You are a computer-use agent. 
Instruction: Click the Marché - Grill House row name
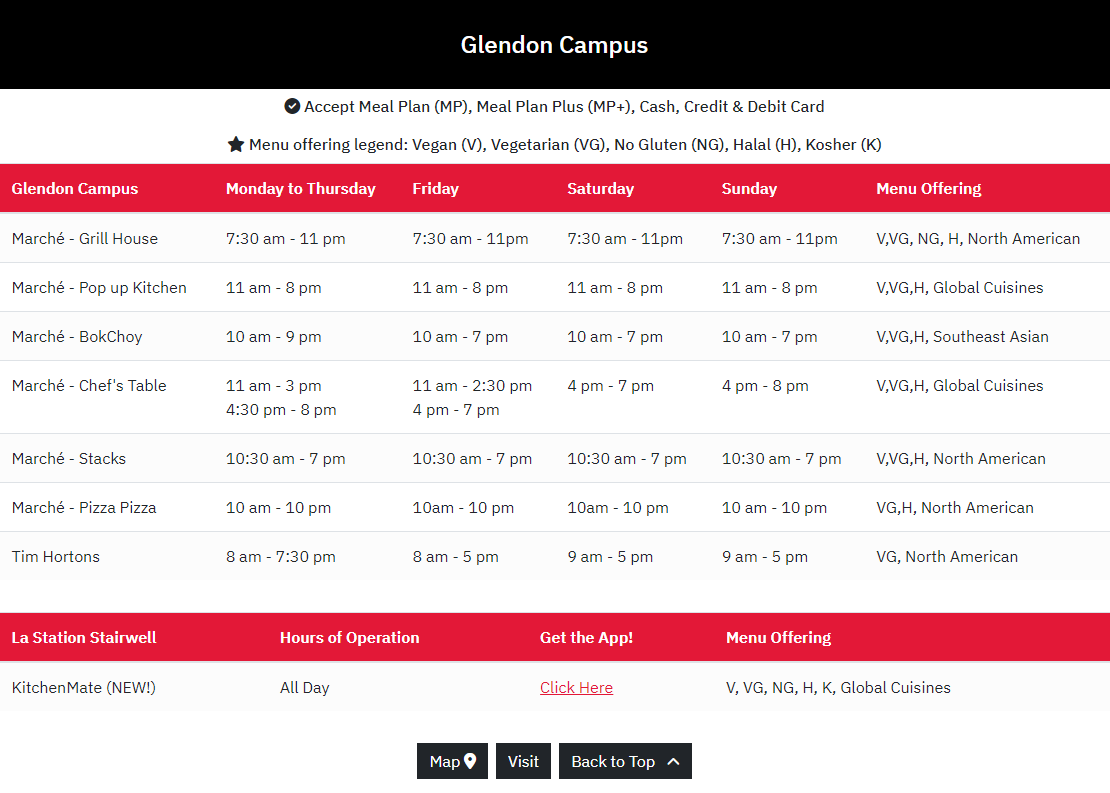click(x=85, y=239)
